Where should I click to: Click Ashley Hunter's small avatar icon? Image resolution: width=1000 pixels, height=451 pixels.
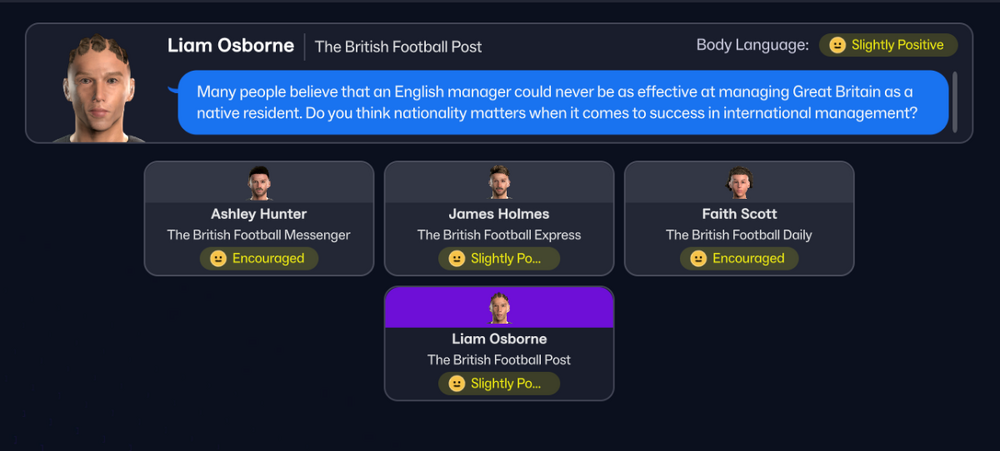tap(259, 183)
